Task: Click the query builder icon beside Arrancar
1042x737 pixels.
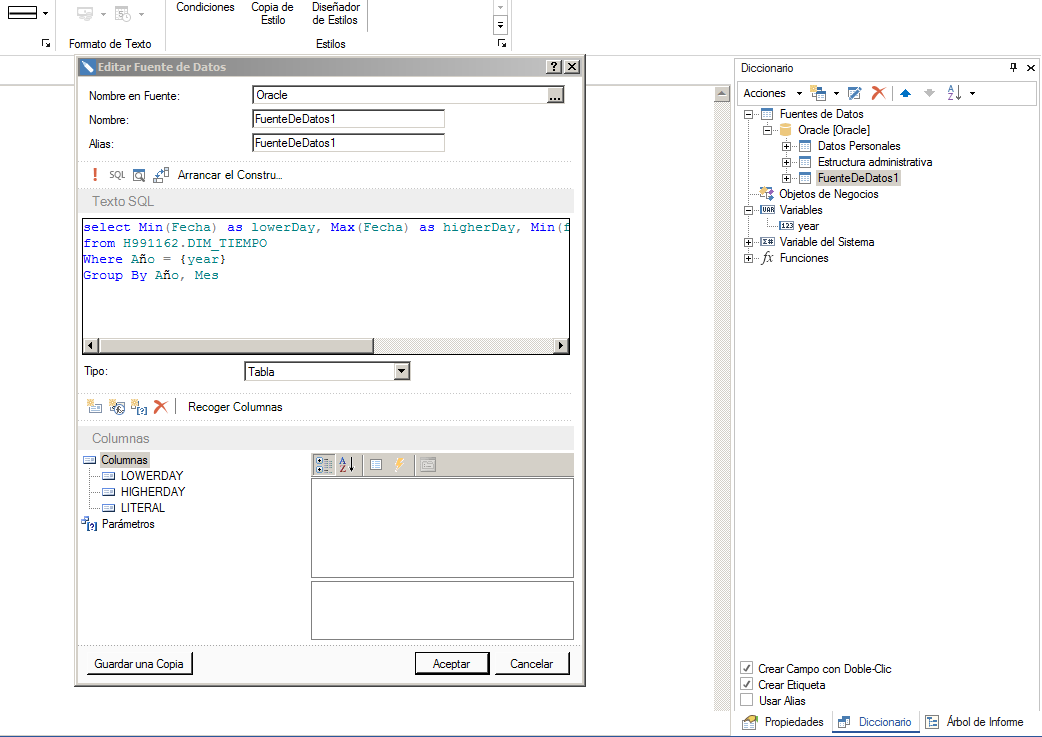Action: [161, 175]
